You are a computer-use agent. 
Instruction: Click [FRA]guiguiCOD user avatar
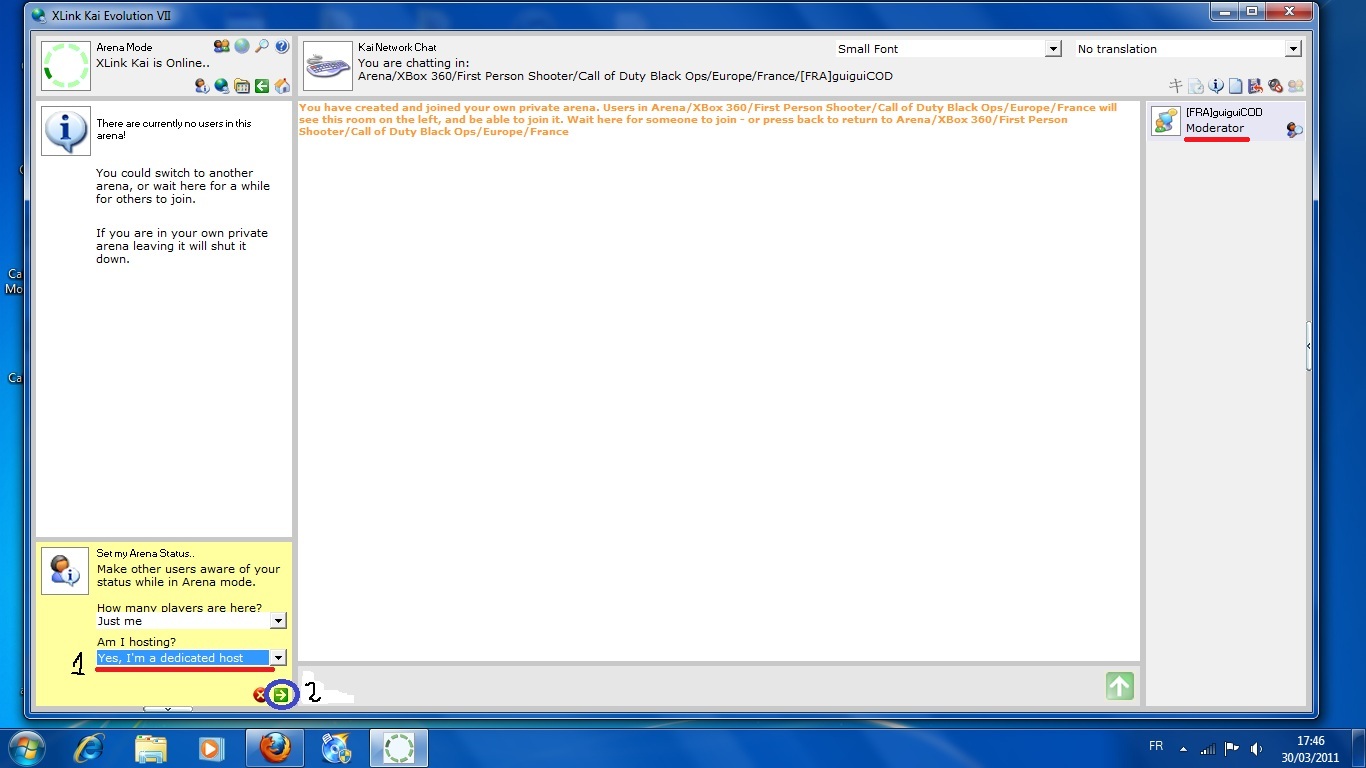pos(1166,121)
